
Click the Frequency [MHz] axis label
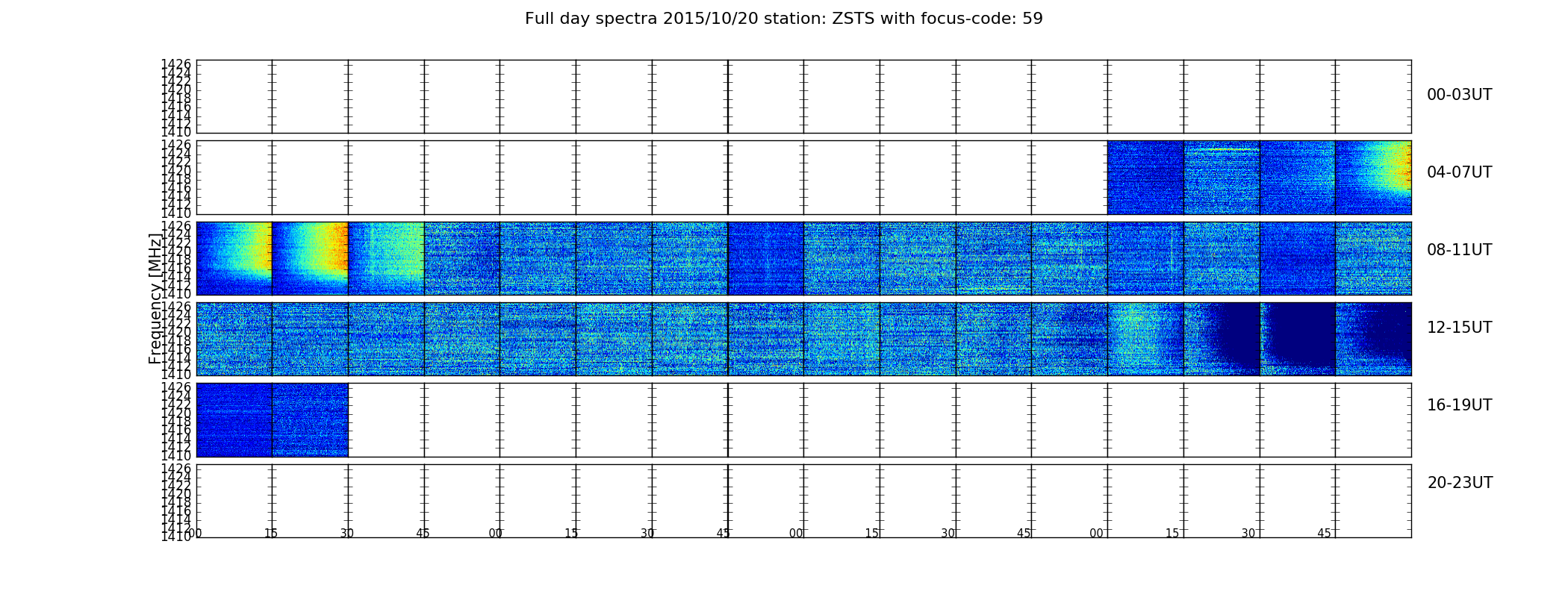[x=155, y=298]
